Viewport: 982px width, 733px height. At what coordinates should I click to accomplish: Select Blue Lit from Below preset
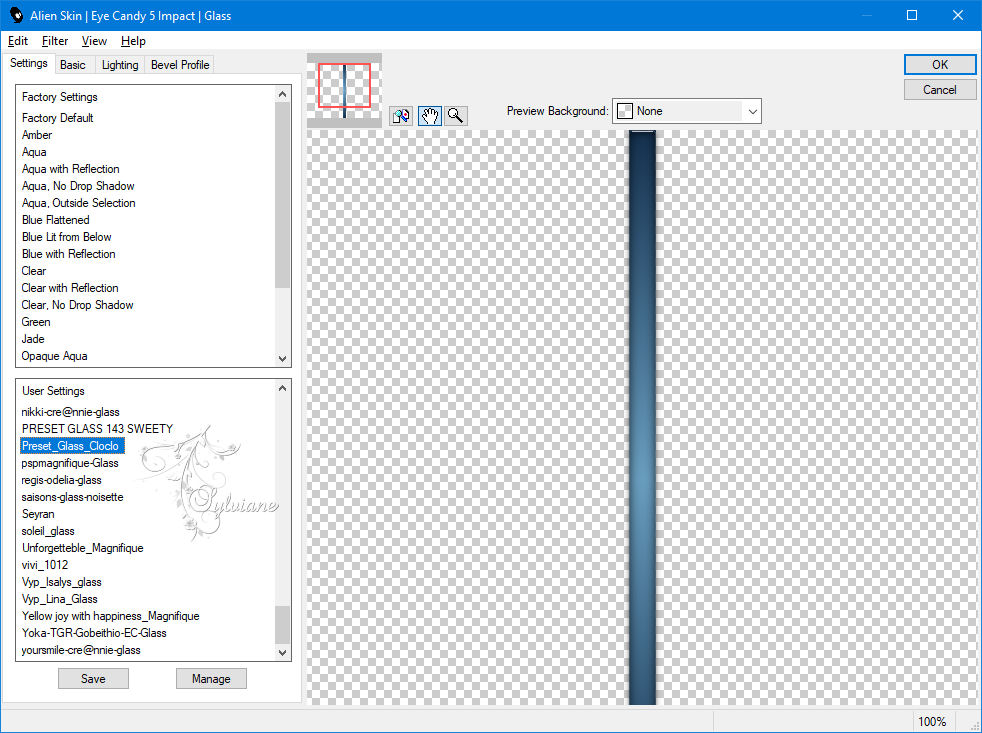(66, 237)
